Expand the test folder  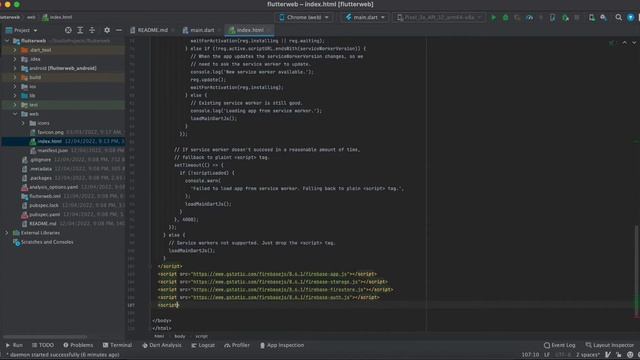point(15,105)
